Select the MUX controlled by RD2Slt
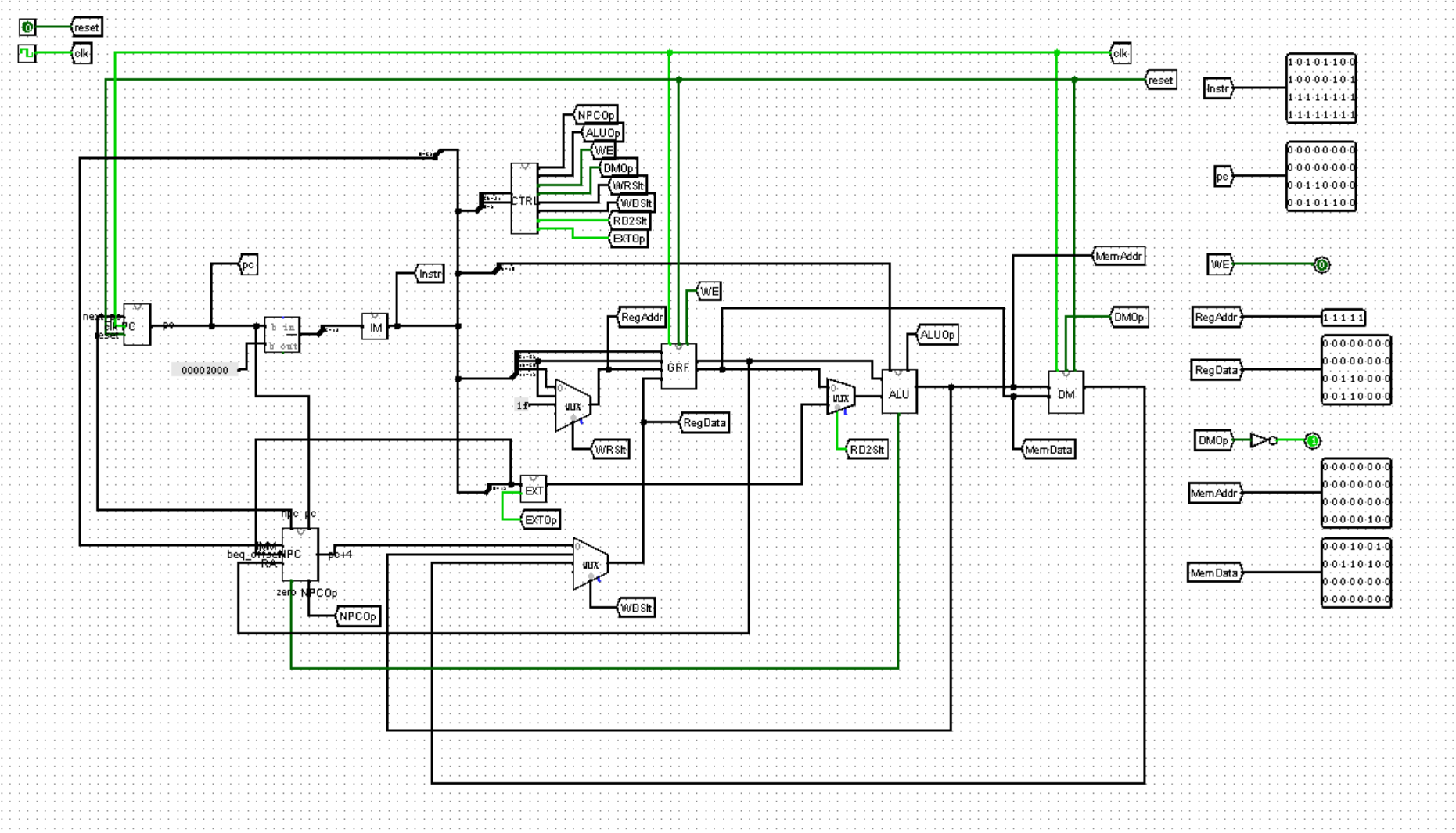 tap(840, 397)
